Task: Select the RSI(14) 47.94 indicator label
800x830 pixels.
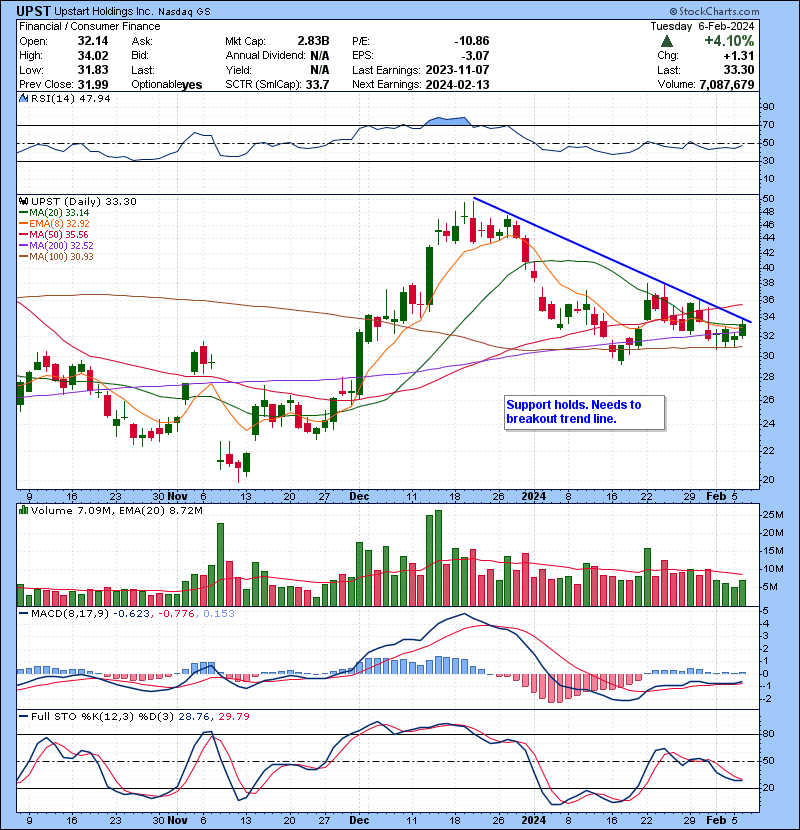Action: [70, 98]
